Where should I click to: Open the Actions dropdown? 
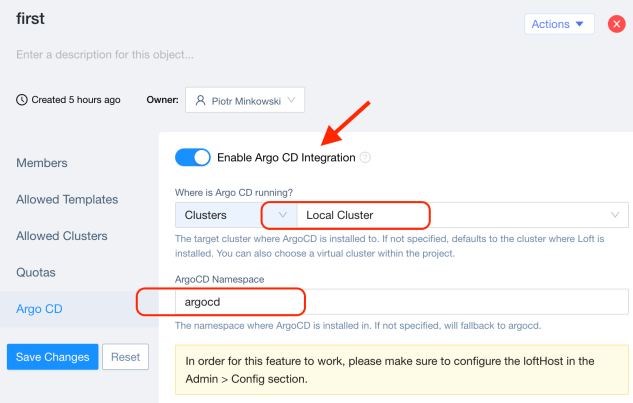click(558, 24)
